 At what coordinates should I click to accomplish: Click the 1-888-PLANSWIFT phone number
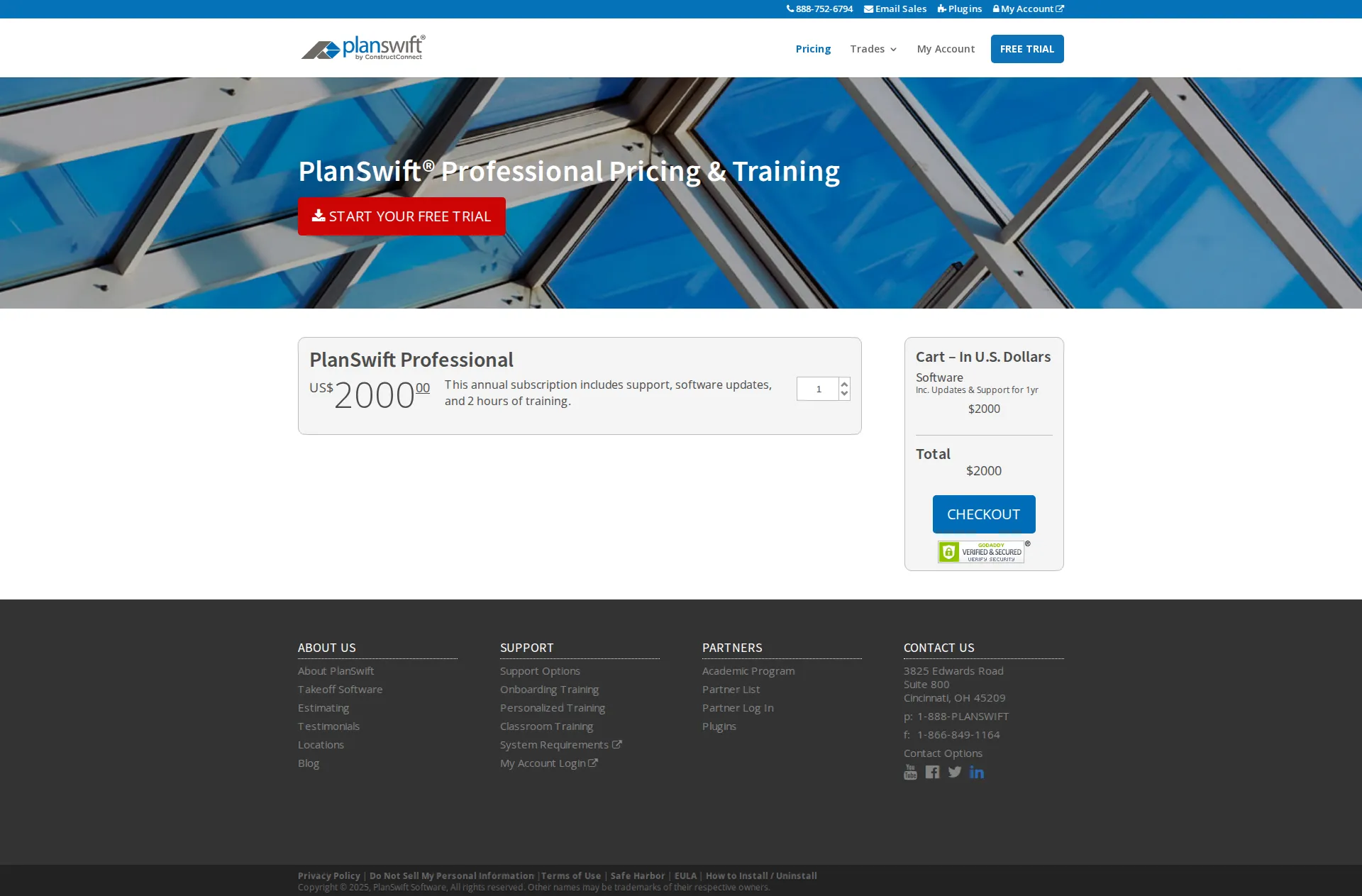pyautogui.click(x=963, y=717)
